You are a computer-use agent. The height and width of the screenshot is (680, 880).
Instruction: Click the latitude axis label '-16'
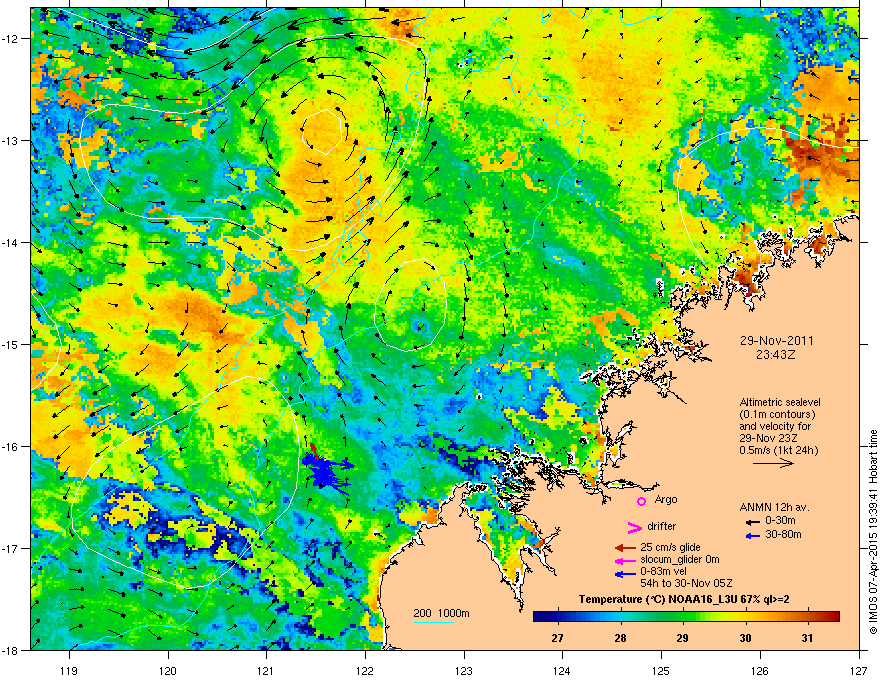point(11,447)
